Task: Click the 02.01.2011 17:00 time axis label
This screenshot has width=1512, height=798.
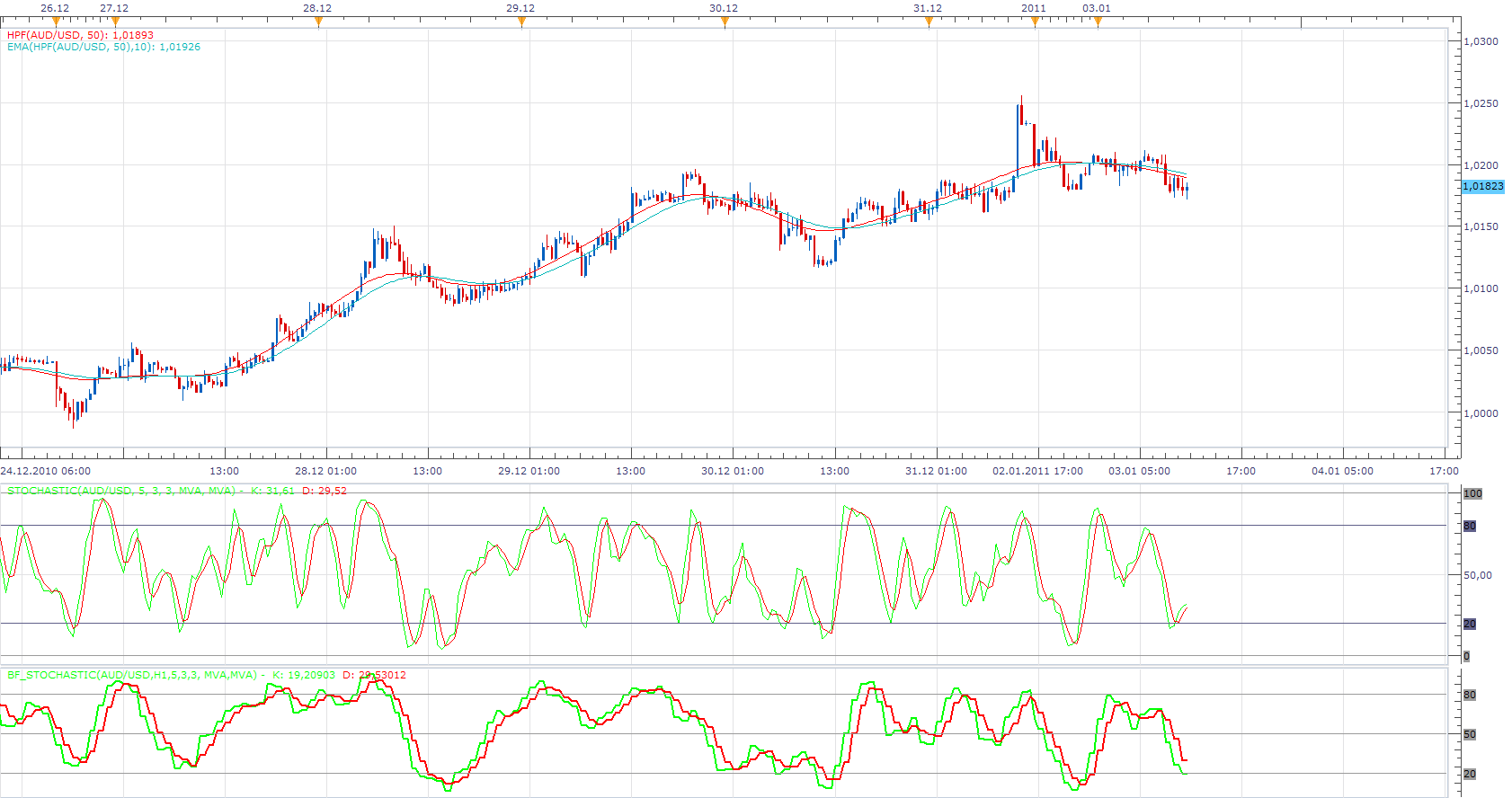Action: pos(1037,471)
